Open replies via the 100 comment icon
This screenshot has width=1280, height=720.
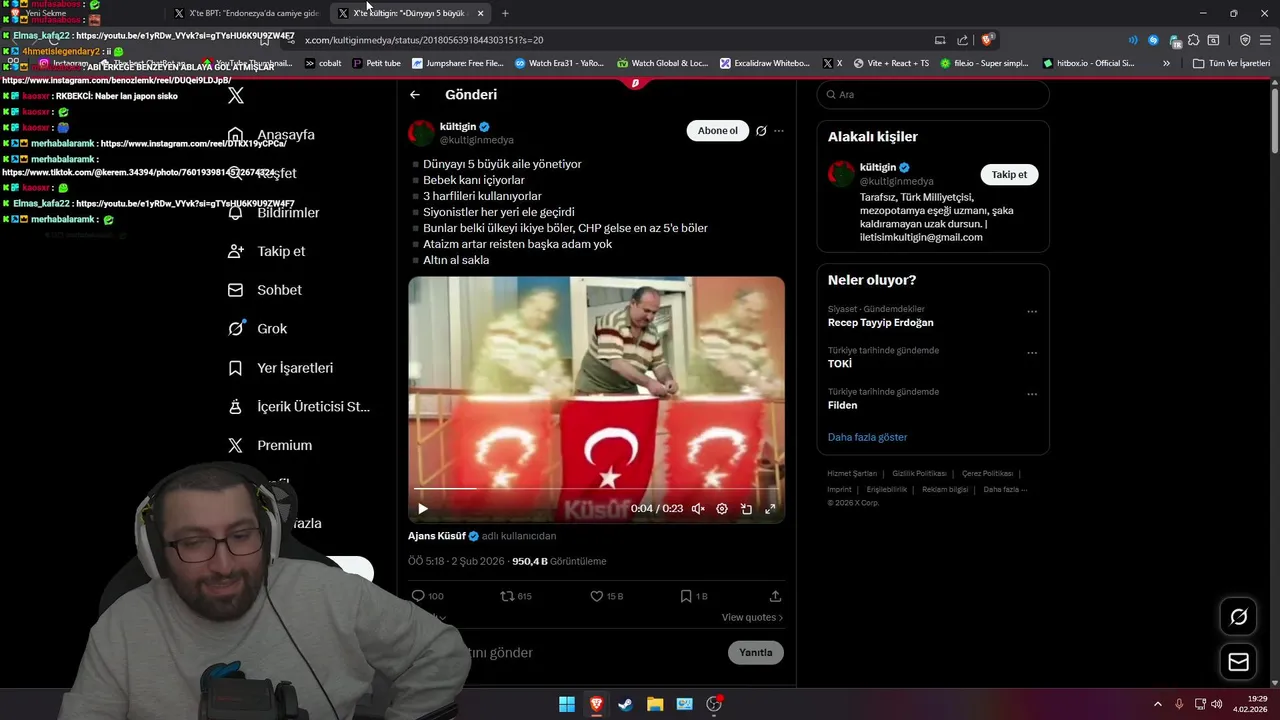427,596
